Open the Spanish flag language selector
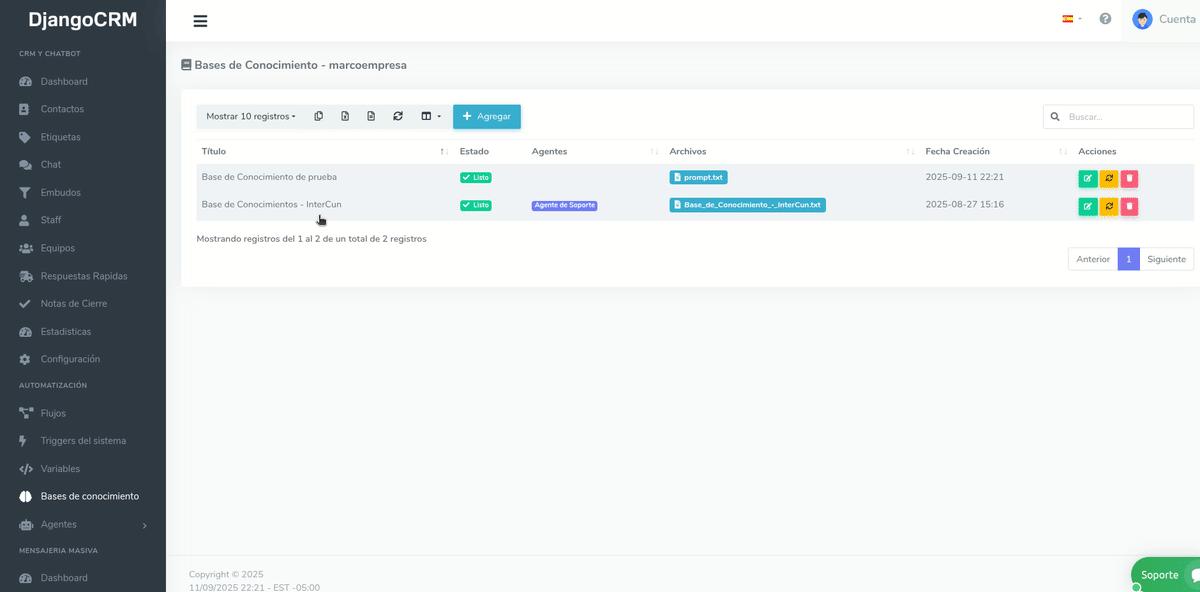This screenshot has width=1200, height=592. click(x=1072, y=19)
